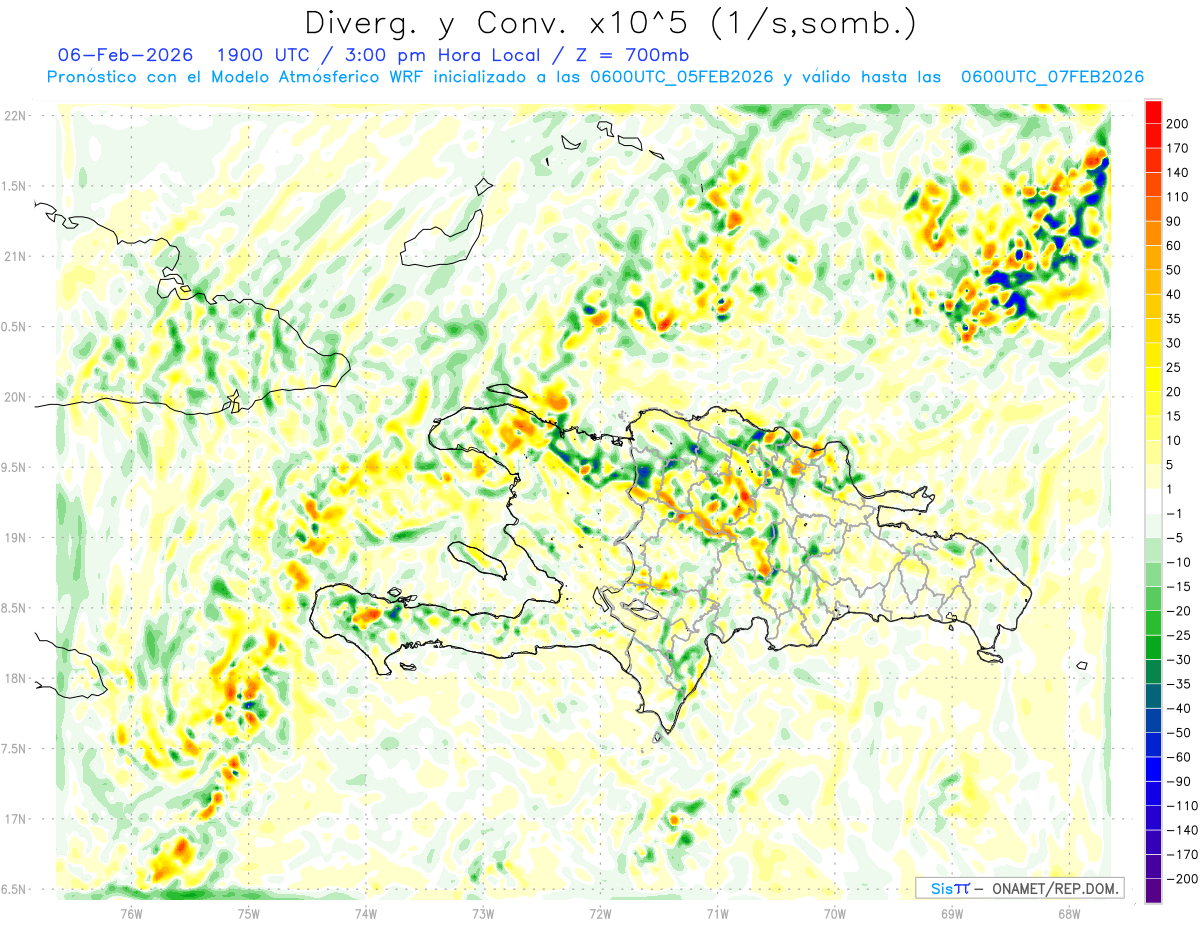Click the "76W" longitude label
Viewport: 1200px width, 927px height.
click(x=132, y=913)
